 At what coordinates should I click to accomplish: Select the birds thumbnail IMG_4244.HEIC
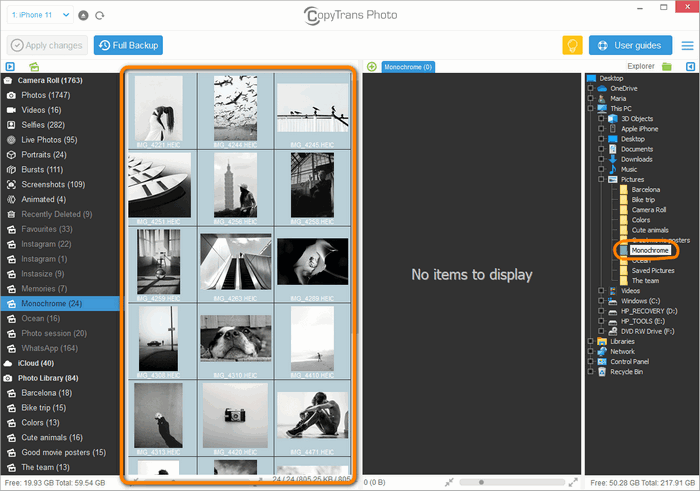coord(235,108)
